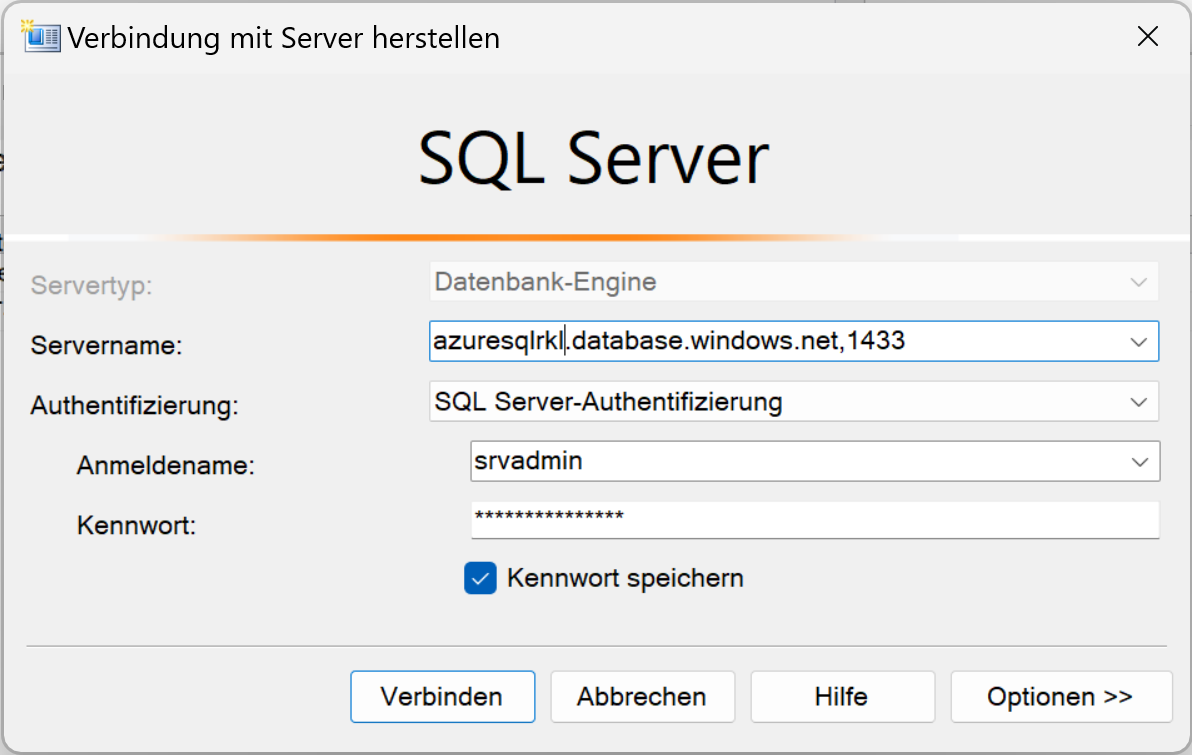Click the Kennwort: label
The height and width of the screenshot is (755, 1192).
(x=137, y=525)
